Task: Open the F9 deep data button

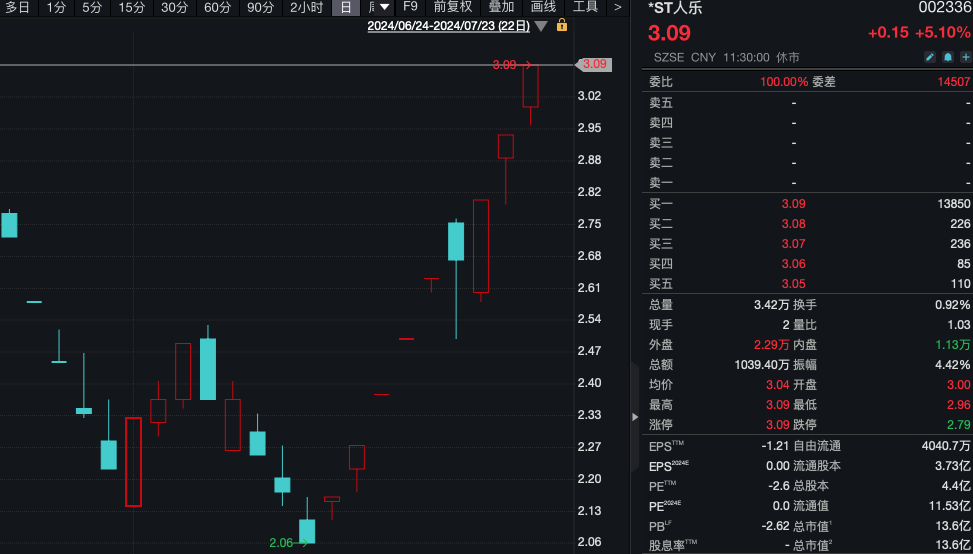Action: 410,7
